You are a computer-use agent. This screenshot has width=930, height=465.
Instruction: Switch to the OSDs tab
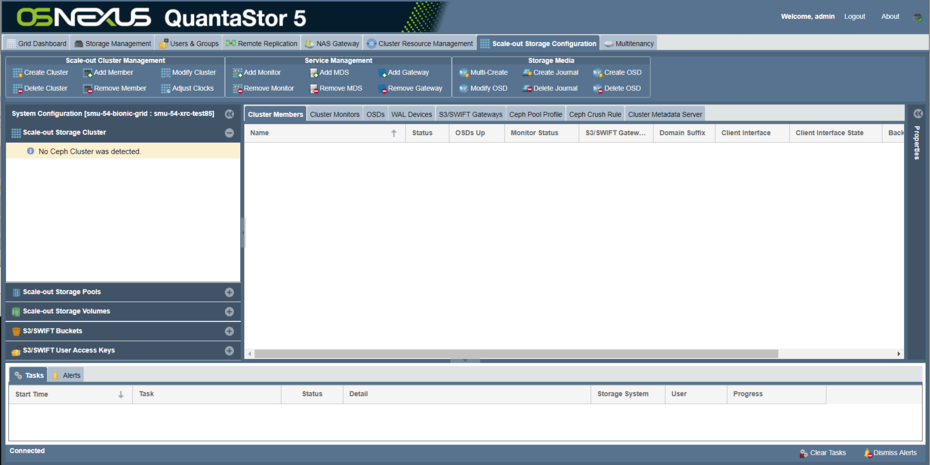click(375, 114)
